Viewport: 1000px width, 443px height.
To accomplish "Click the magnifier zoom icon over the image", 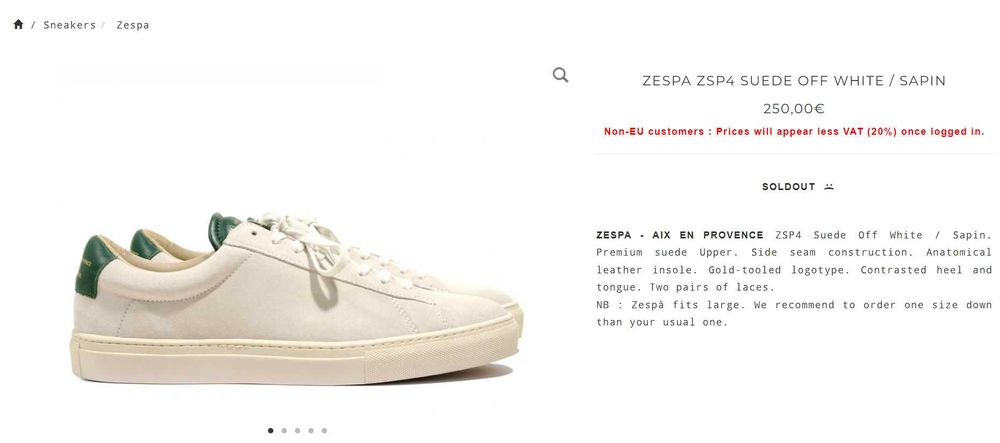I will click(x=560, y=75).
